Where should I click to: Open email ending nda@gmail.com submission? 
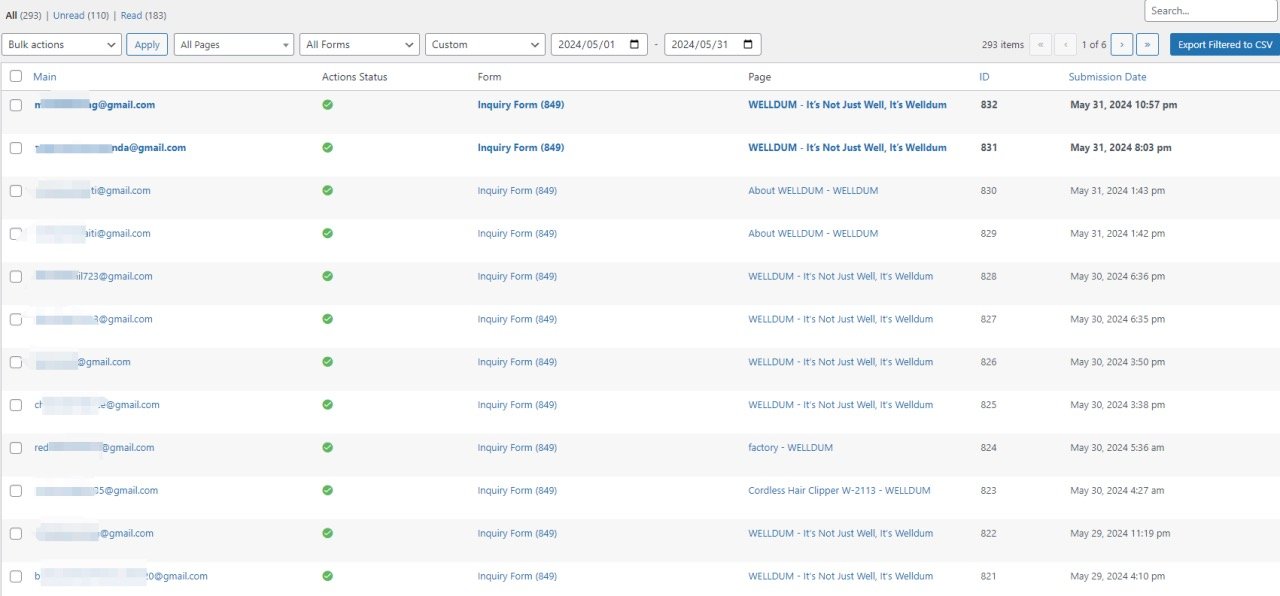pos(110,147)
